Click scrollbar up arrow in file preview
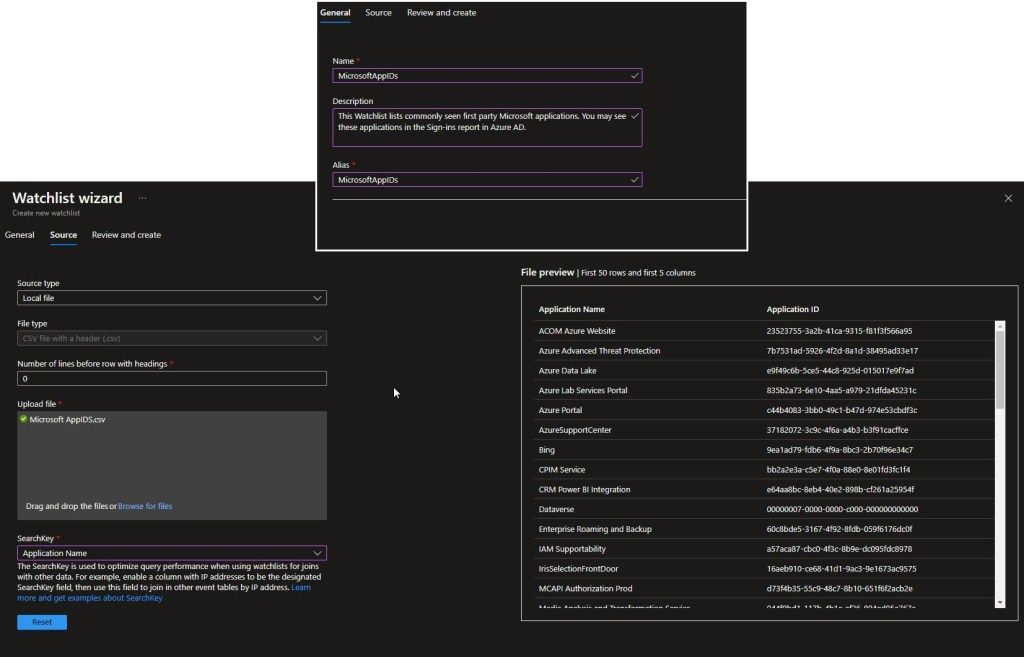Screen dimensions: 1024x657 click(999, 326)
